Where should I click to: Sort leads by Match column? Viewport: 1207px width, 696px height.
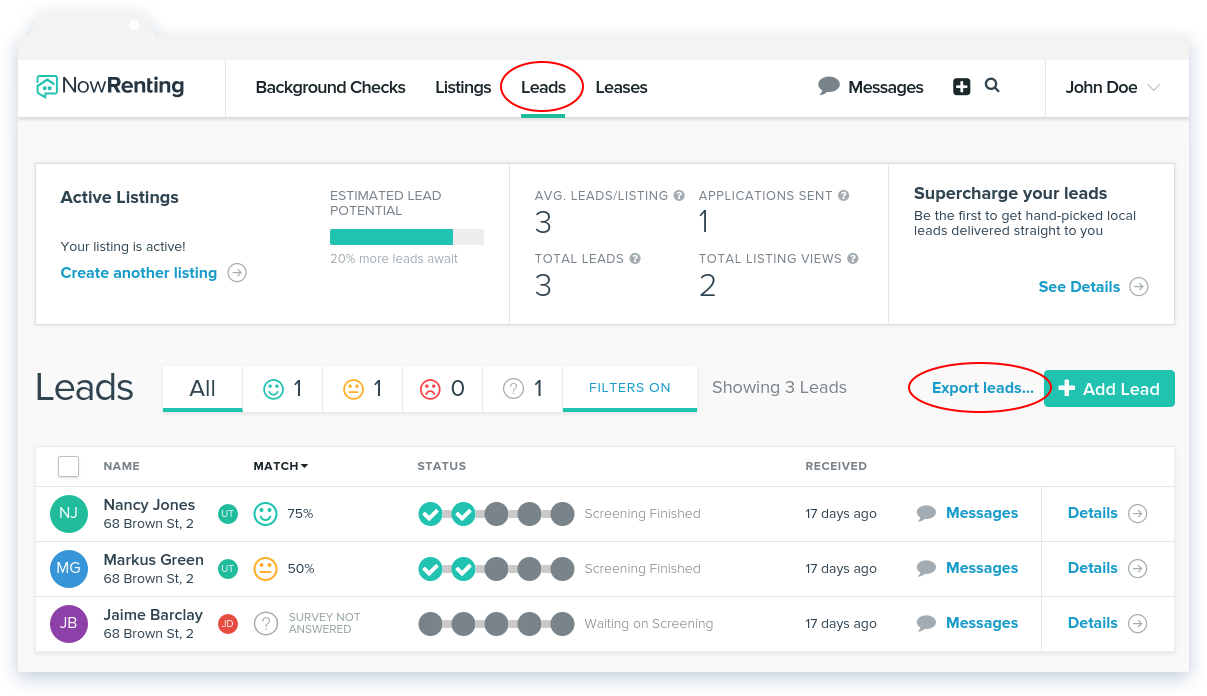click(x=281, y=466)
